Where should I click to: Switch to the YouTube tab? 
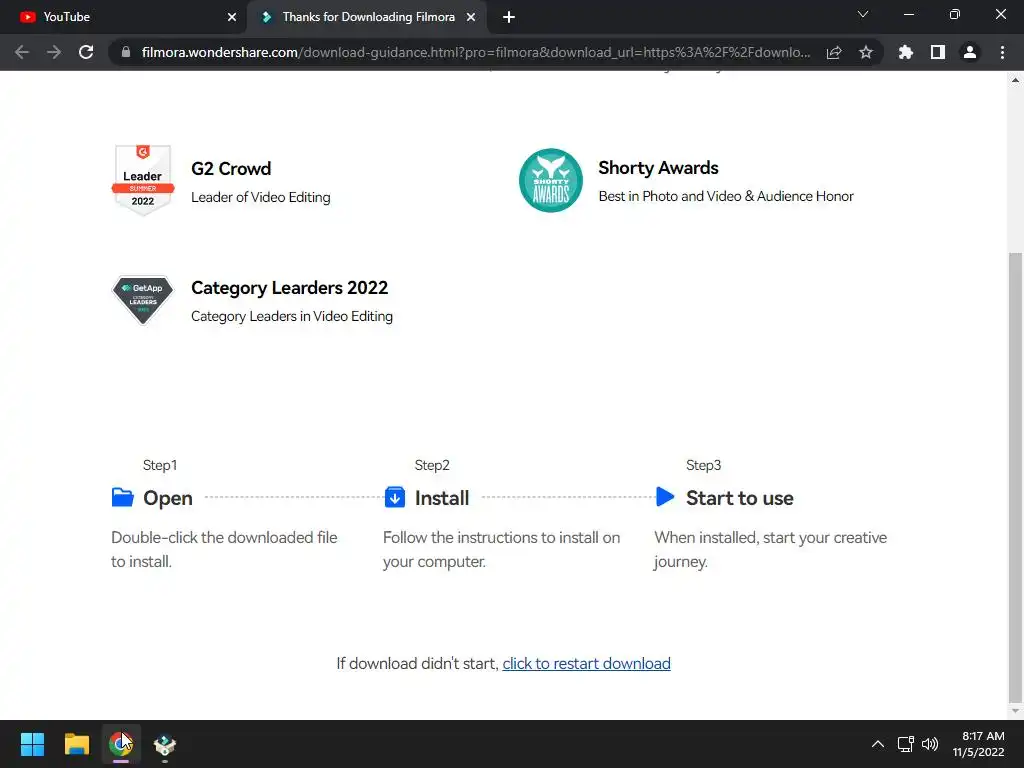click(122, 18)
